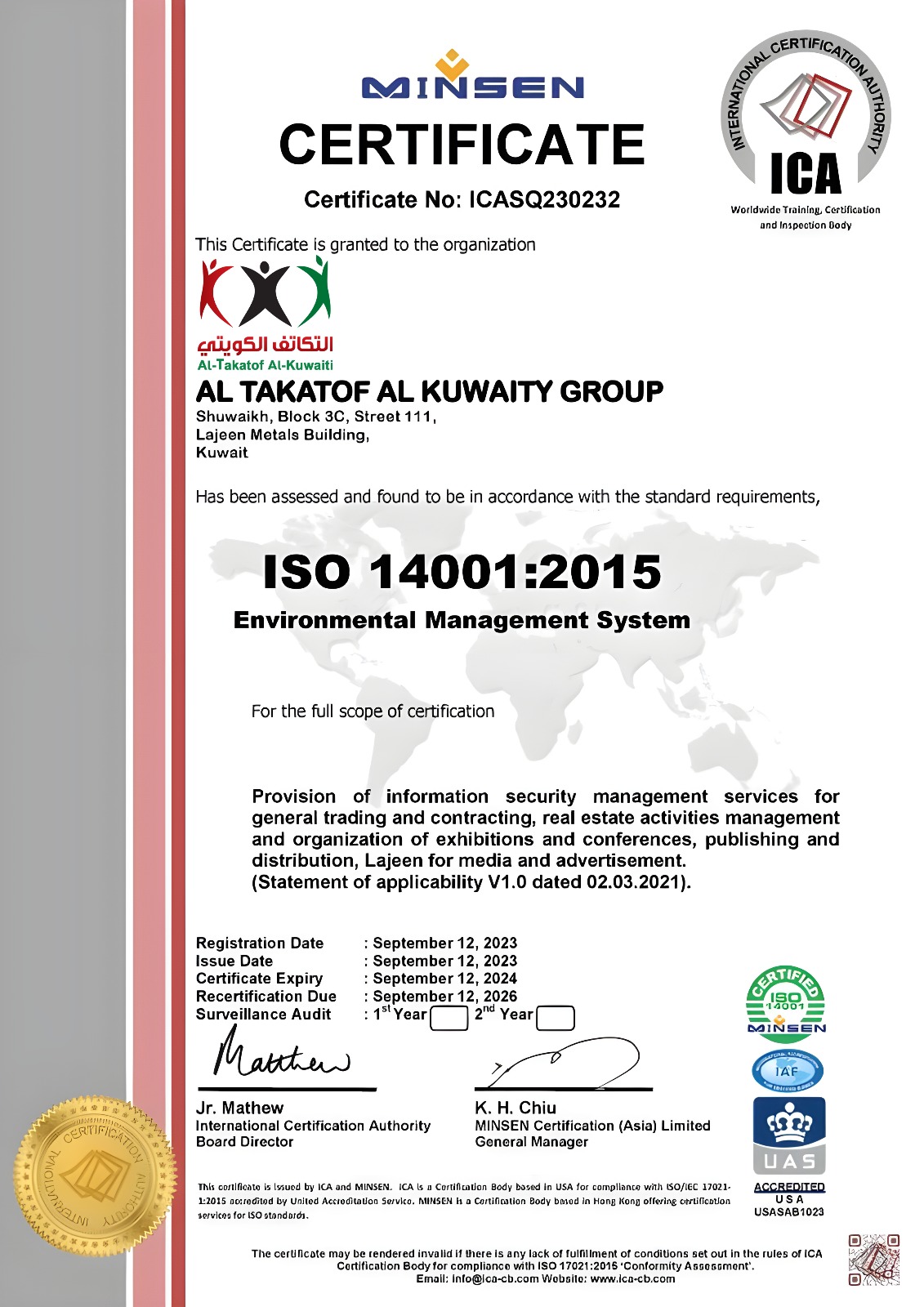Click the 'Lajeen Metals Building' address line

(x=283, y=435)
